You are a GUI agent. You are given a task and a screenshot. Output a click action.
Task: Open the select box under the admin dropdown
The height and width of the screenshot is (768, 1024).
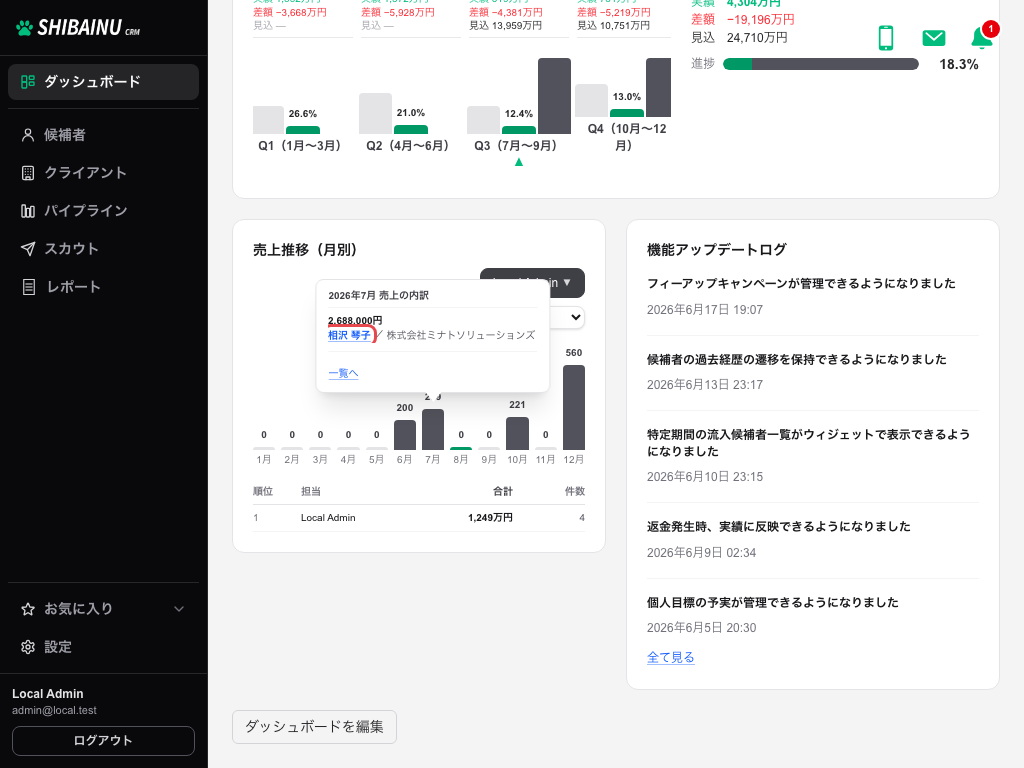[x=567, y=318]
